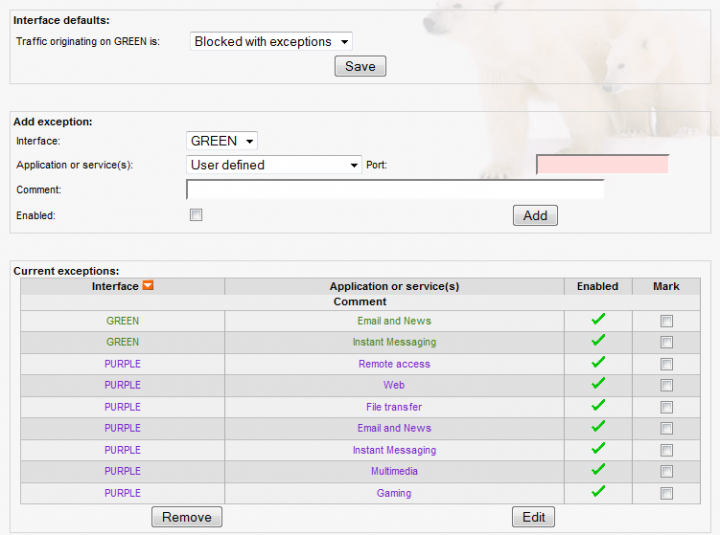720x535 pixels.
Task: Mark the PURPLE Remote access exception
Action: click(666, 364)
